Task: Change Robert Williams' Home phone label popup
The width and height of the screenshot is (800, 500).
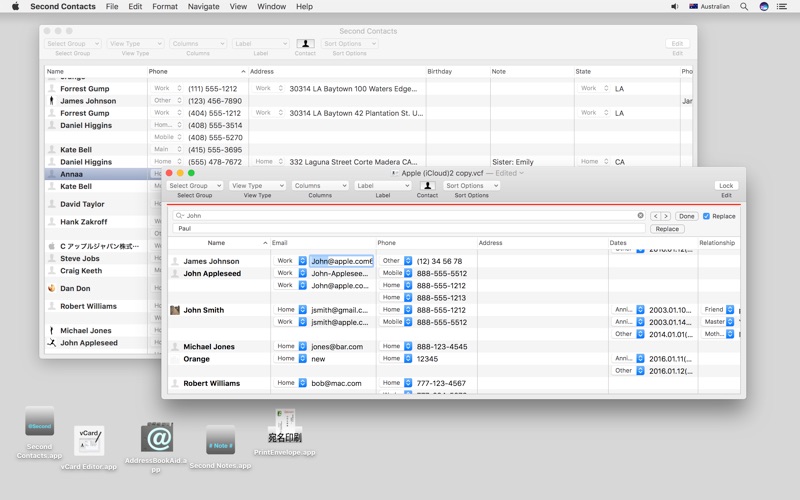Action: (x=395, y=383)
